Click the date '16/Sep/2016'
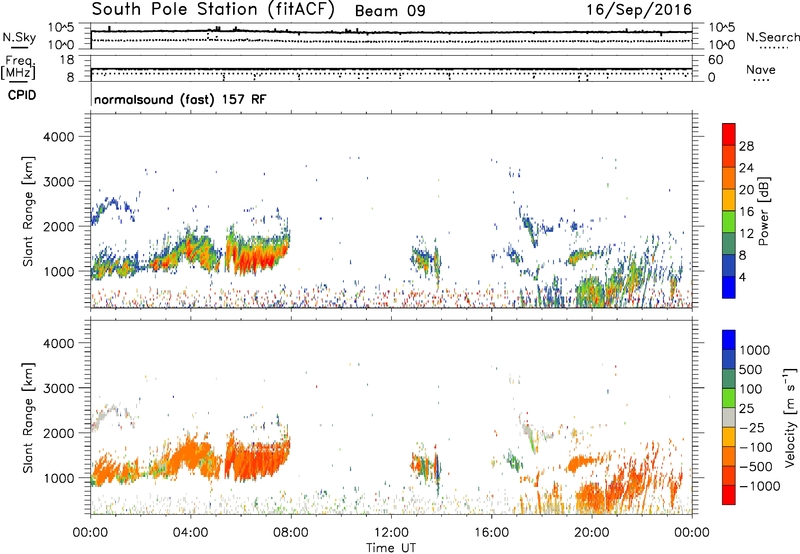This screenshot has width=800, height=554. (639, 9)
